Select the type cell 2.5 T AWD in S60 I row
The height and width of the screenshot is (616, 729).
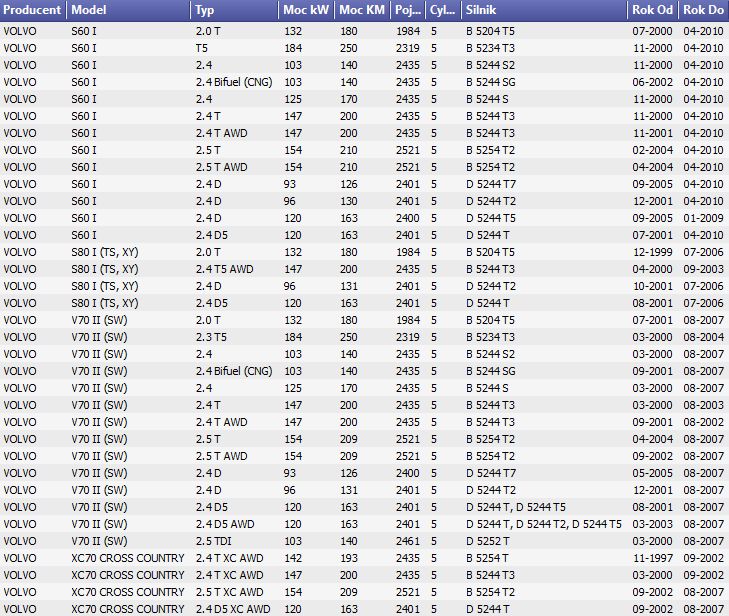(221, 167)
